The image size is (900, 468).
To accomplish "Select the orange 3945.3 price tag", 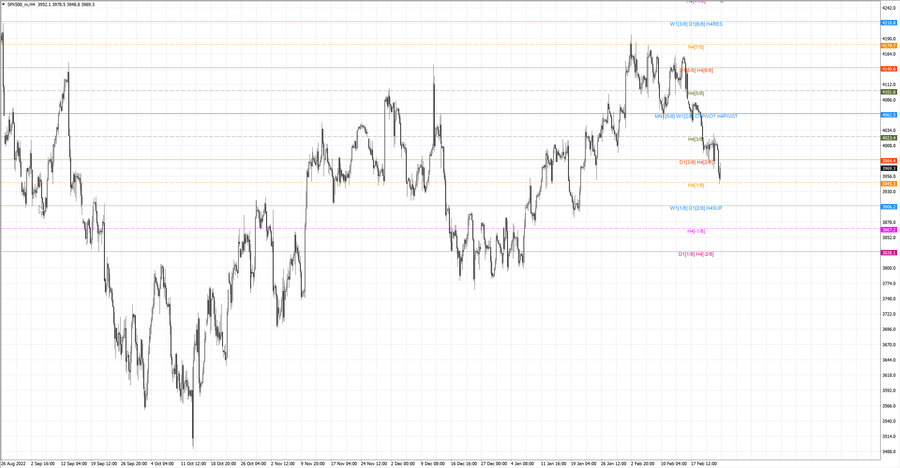I will point(889,184).
